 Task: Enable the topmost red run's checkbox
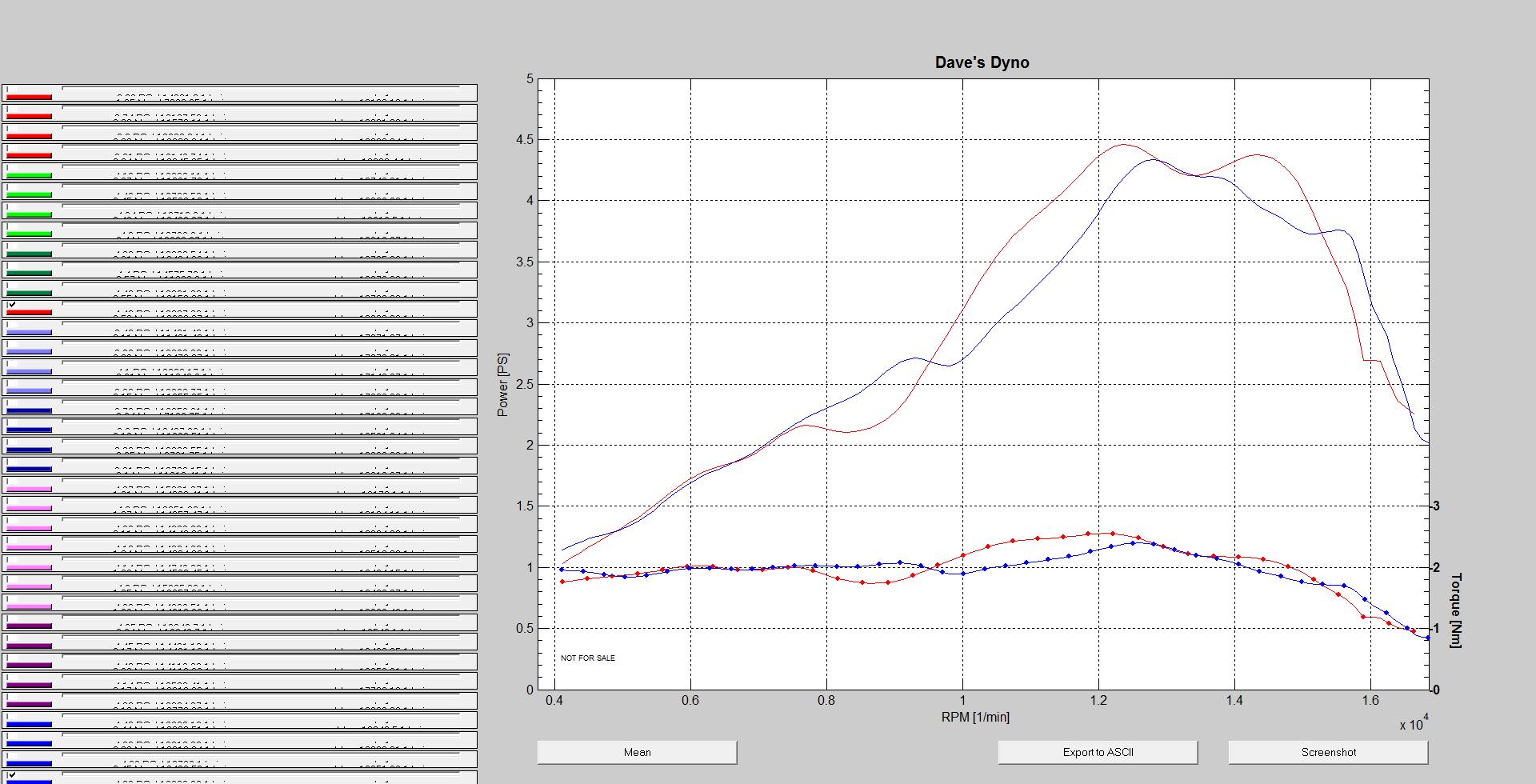point(12,88)
